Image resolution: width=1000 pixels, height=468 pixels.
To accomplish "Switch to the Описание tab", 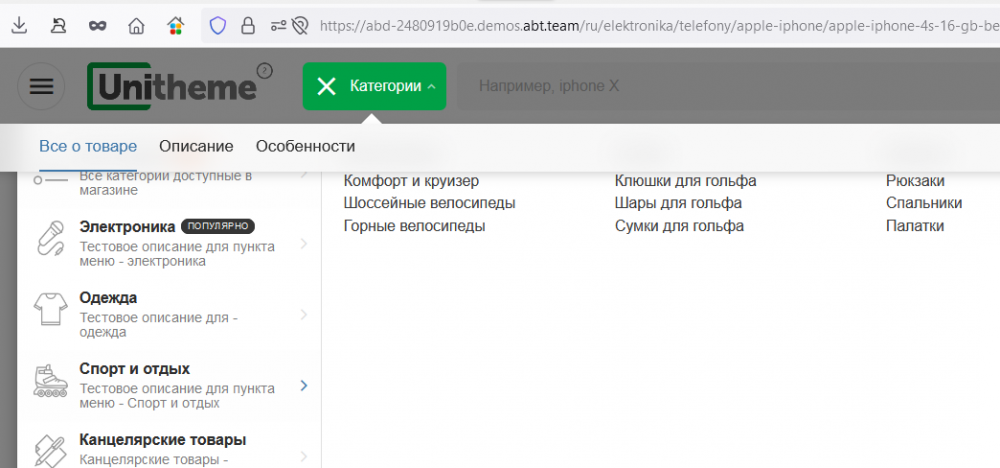I will (196, 146).
